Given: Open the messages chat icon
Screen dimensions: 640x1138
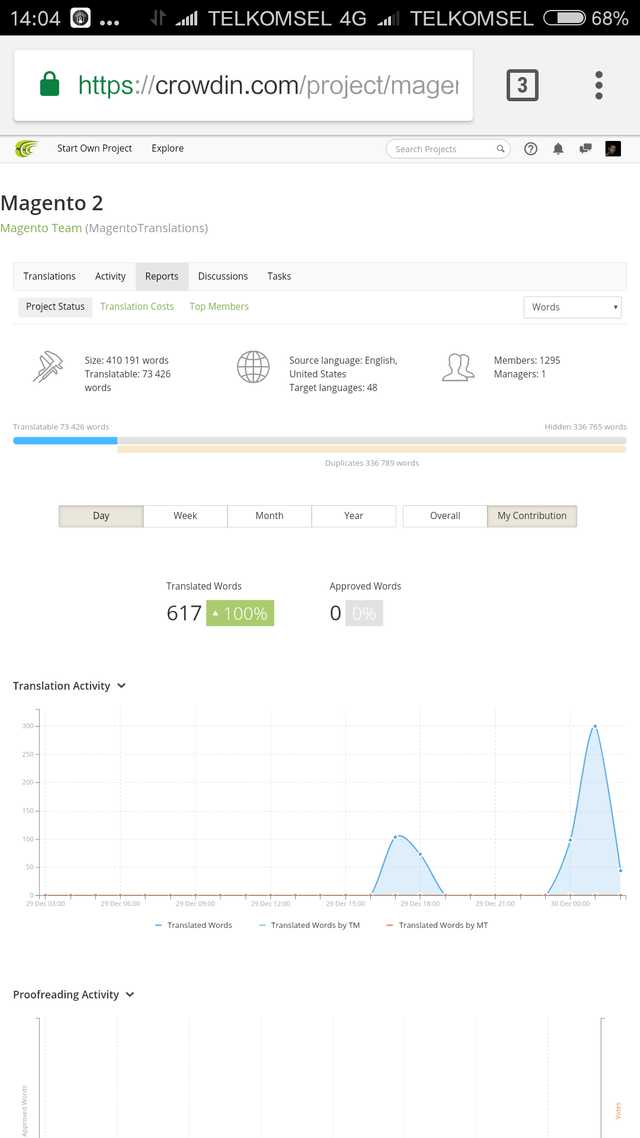Looking at the screenshot, I should tap(586, 149).
